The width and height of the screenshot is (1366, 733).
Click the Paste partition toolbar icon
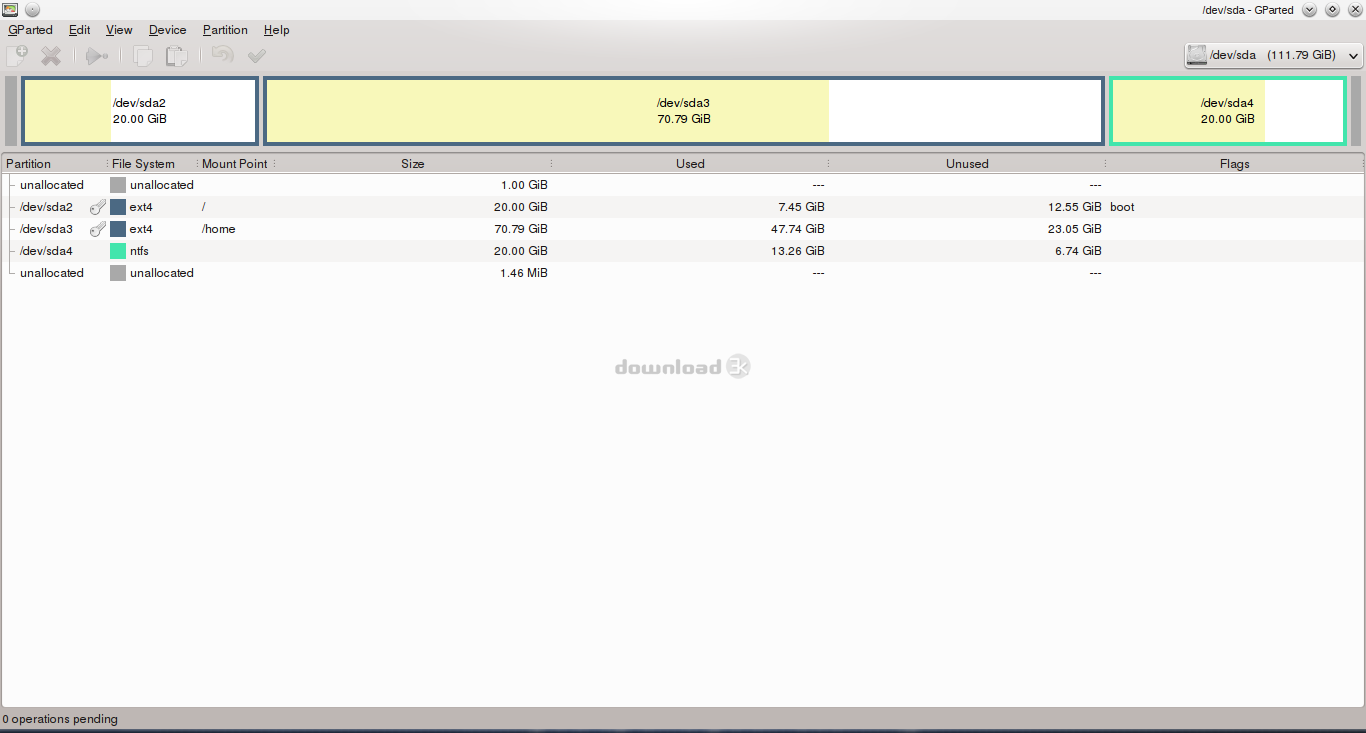[177, 56]
